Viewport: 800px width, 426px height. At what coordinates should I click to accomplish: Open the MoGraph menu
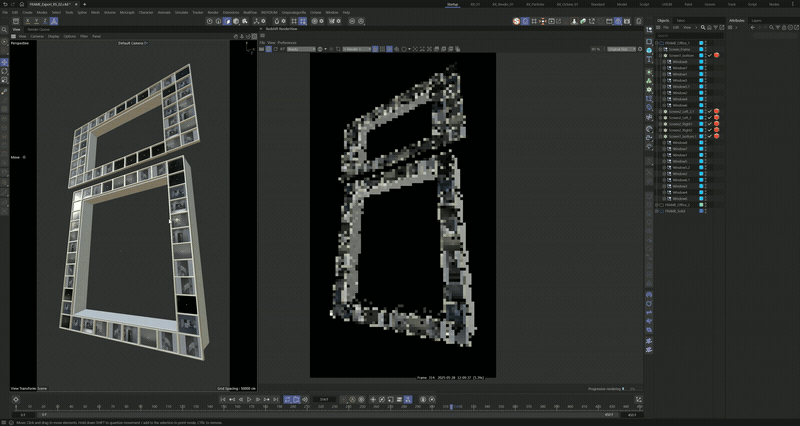point(127,12)
